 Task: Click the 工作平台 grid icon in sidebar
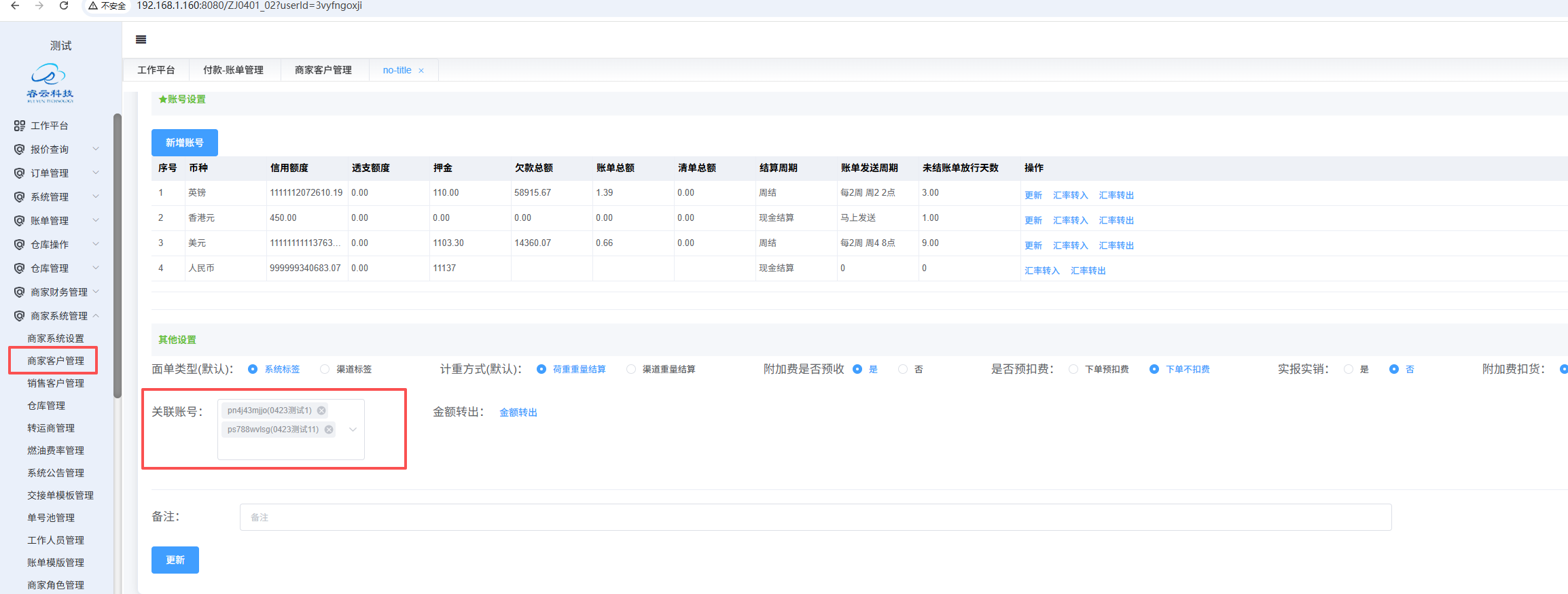click(19, 126)
